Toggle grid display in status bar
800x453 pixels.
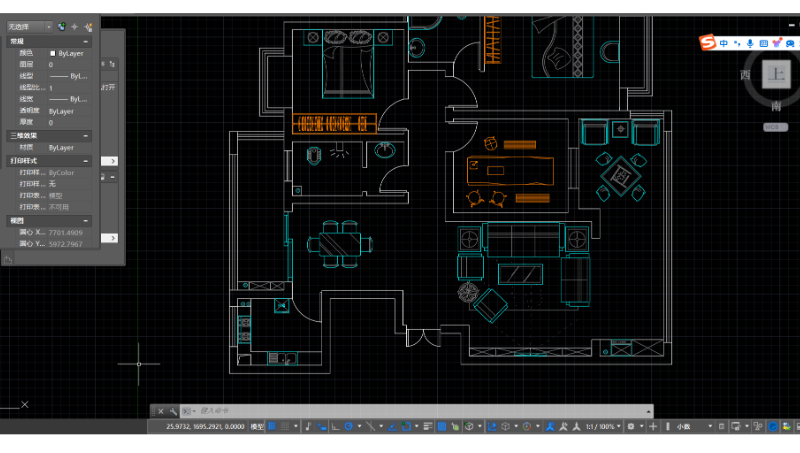[x=272, y=426]
